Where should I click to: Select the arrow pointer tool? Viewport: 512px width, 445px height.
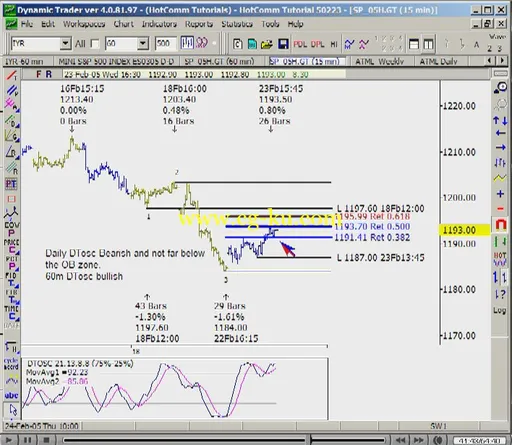click(x=13, y=410)
